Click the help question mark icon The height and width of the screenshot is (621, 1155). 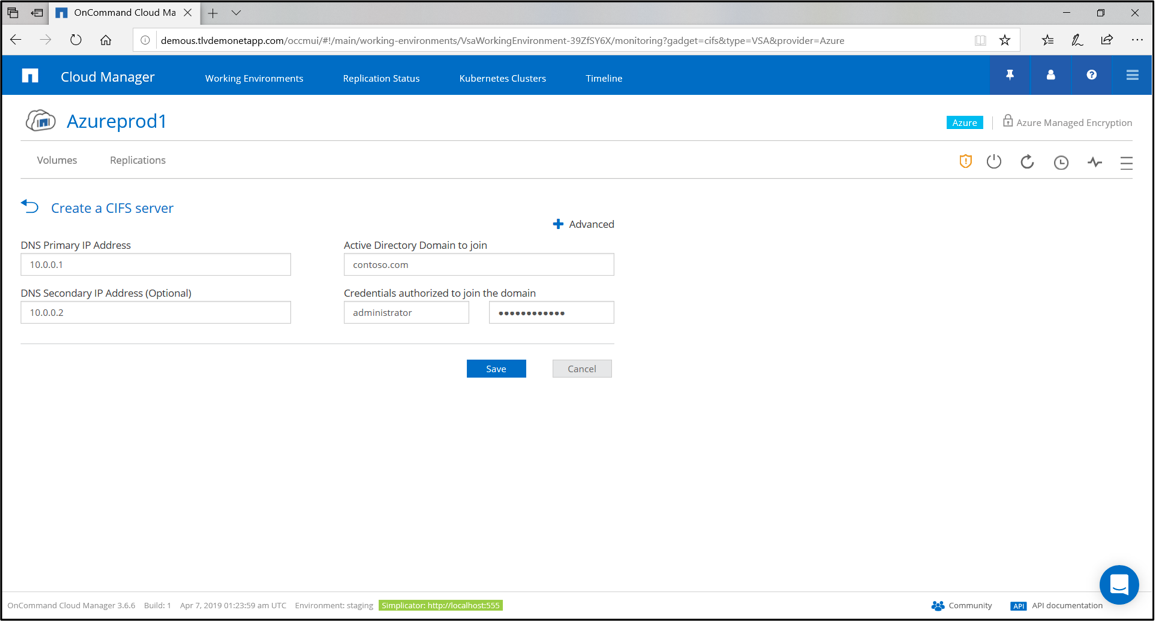tap(1092, 75)
